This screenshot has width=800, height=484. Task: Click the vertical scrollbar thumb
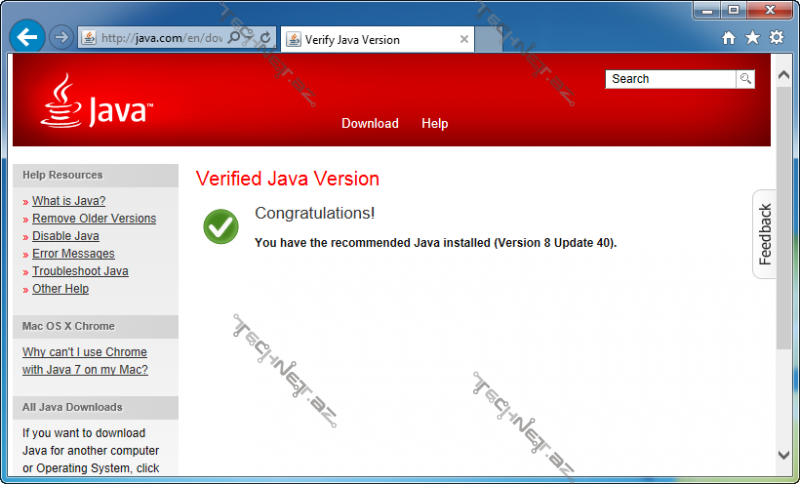coord(784,218)
